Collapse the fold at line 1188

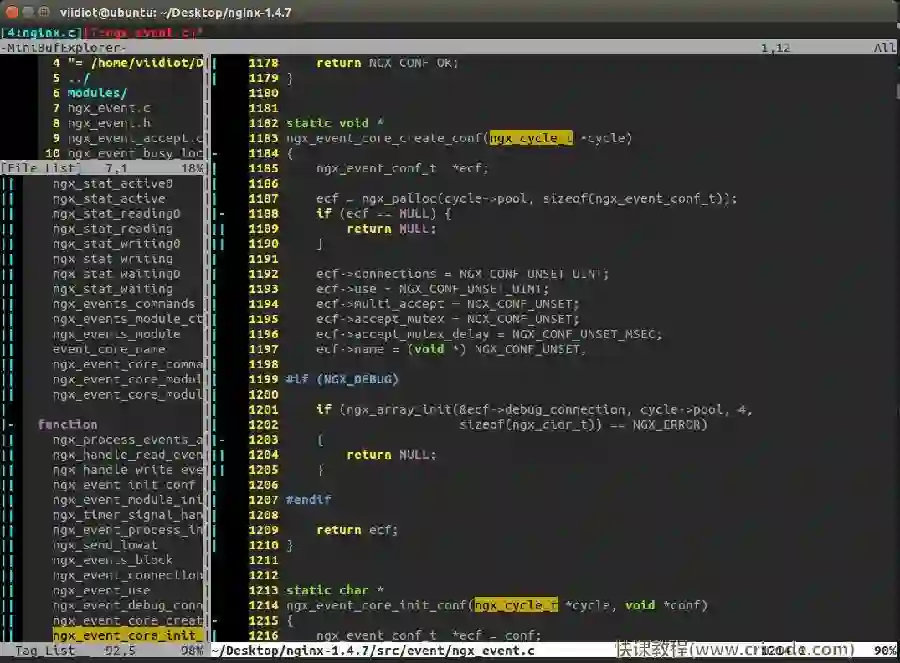pos(221,214)
